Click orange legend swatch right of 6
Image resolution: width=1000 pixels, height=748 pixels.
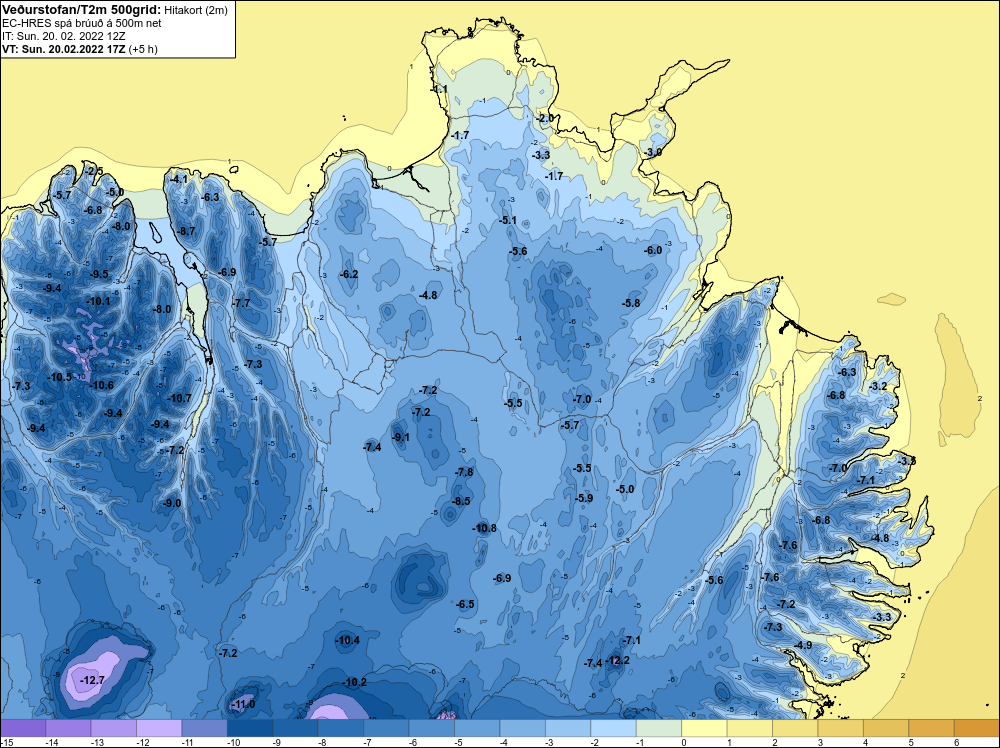point(976,728)
